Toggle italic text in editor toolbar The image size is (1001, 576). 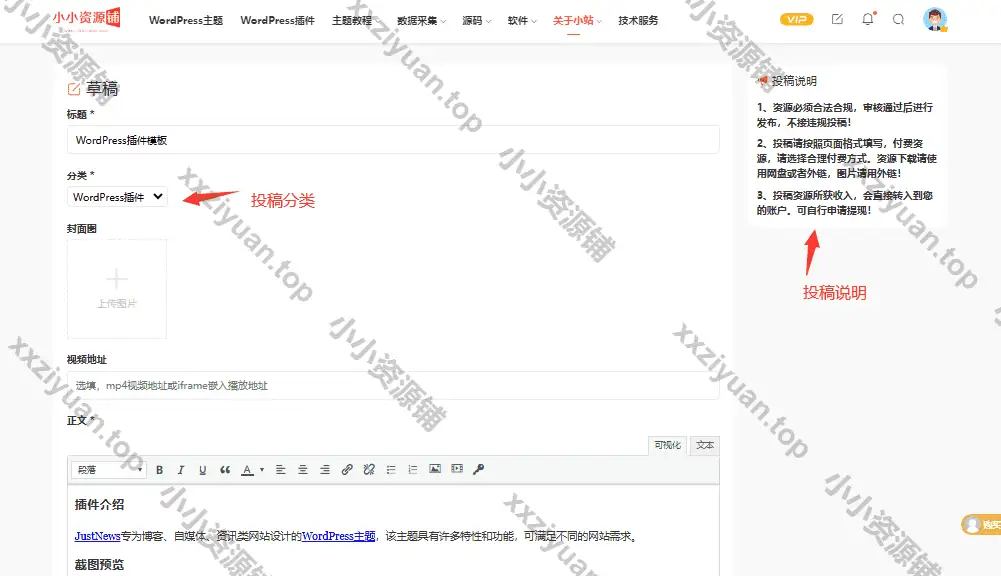click(x=180, y=470)
